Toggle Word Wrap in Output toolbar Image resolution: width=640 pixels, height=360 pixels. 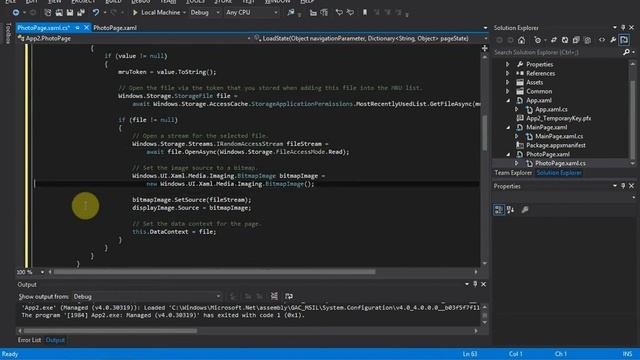coord(289,296)
